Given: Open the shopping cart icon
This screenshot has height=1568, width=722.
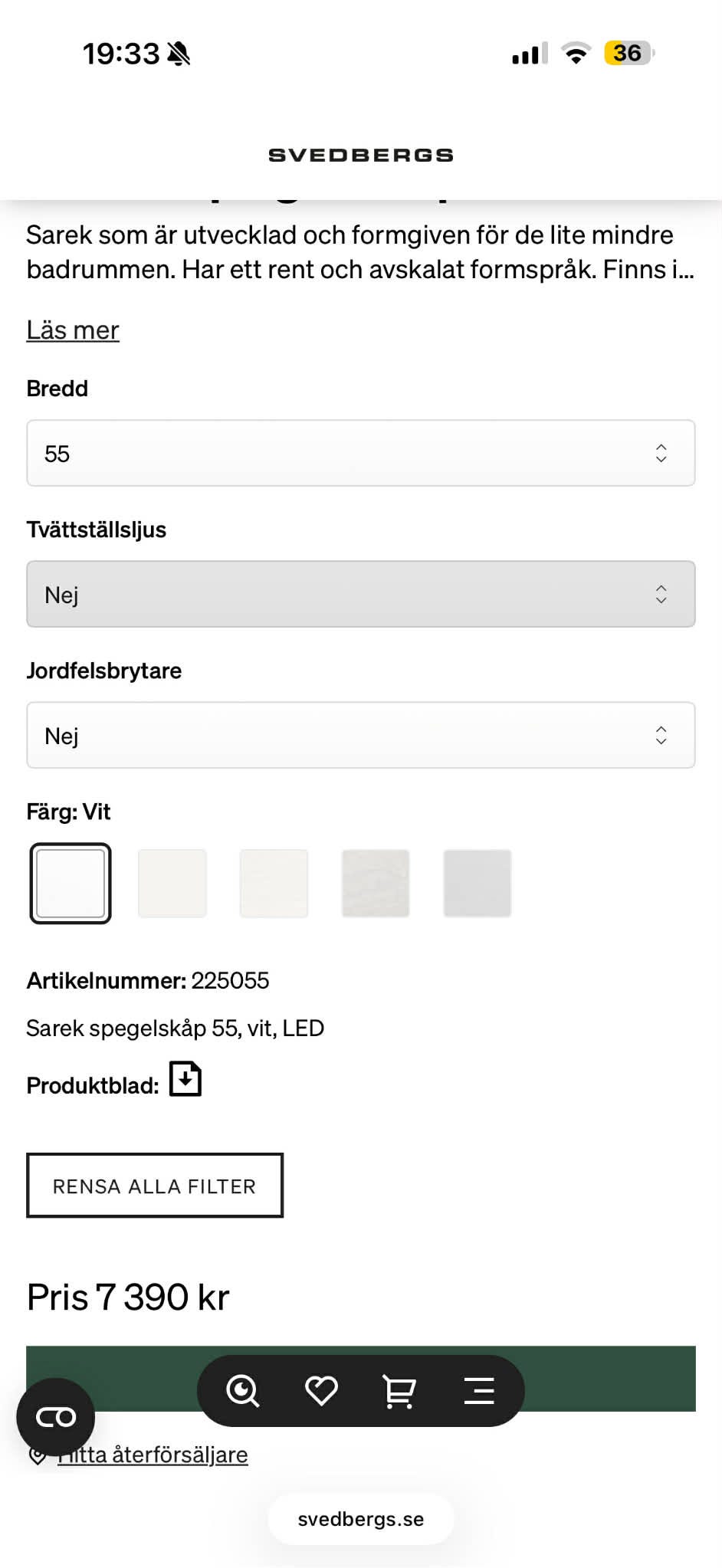Looking at the screenshot, I should tap(399, 1391).
